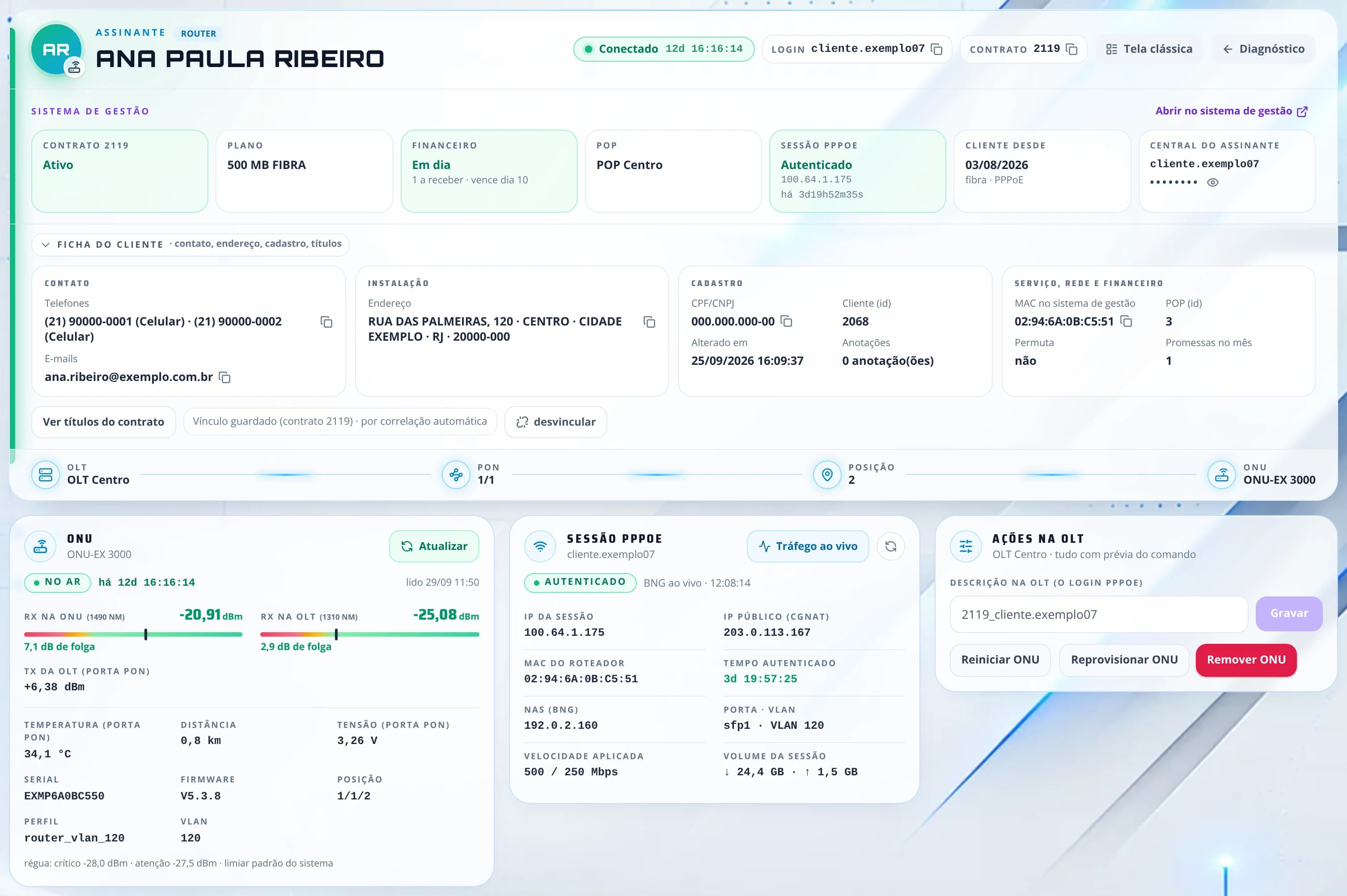The width and height of the screenshot is (1347, 896).
Task: Click the RX na OLT signal gauge
Action: coord(370,634)
